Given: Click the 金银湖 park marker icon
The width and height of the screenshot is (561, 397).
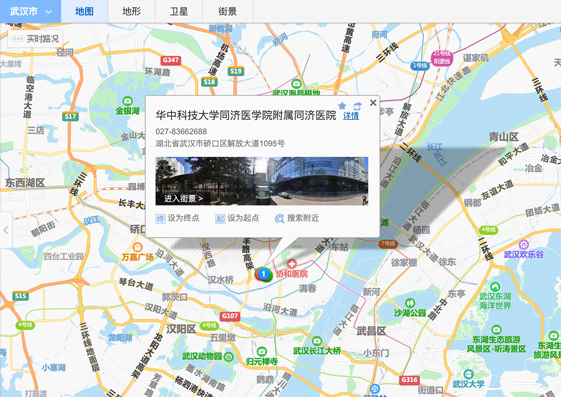Looking at the screenshot, I should 127,101.
